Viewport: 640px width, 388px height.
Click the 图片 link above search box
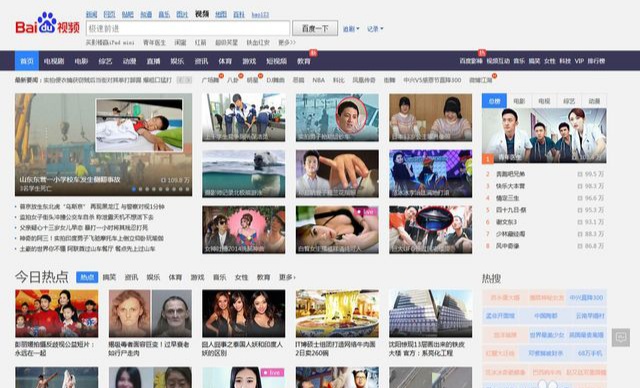pos(182,15)
